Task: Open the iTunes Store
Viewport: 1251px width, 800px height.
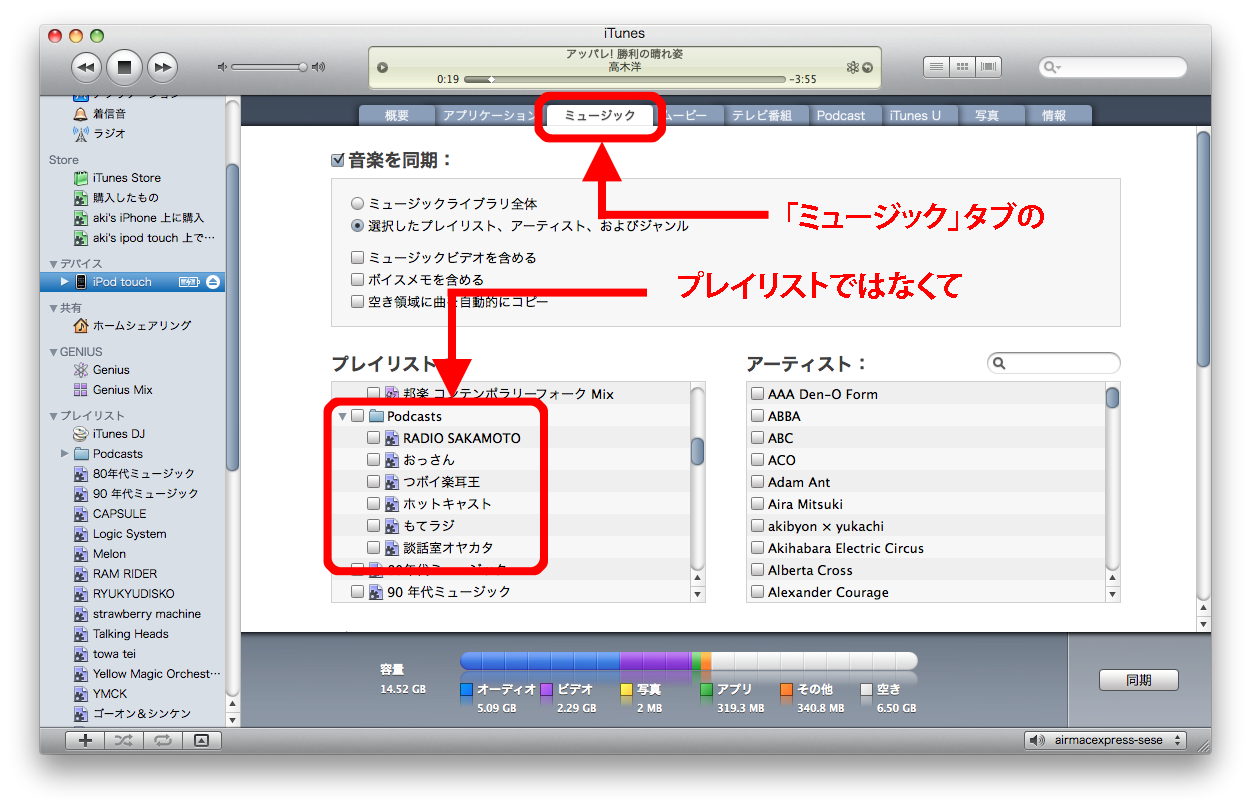Action: click(126, 178)
